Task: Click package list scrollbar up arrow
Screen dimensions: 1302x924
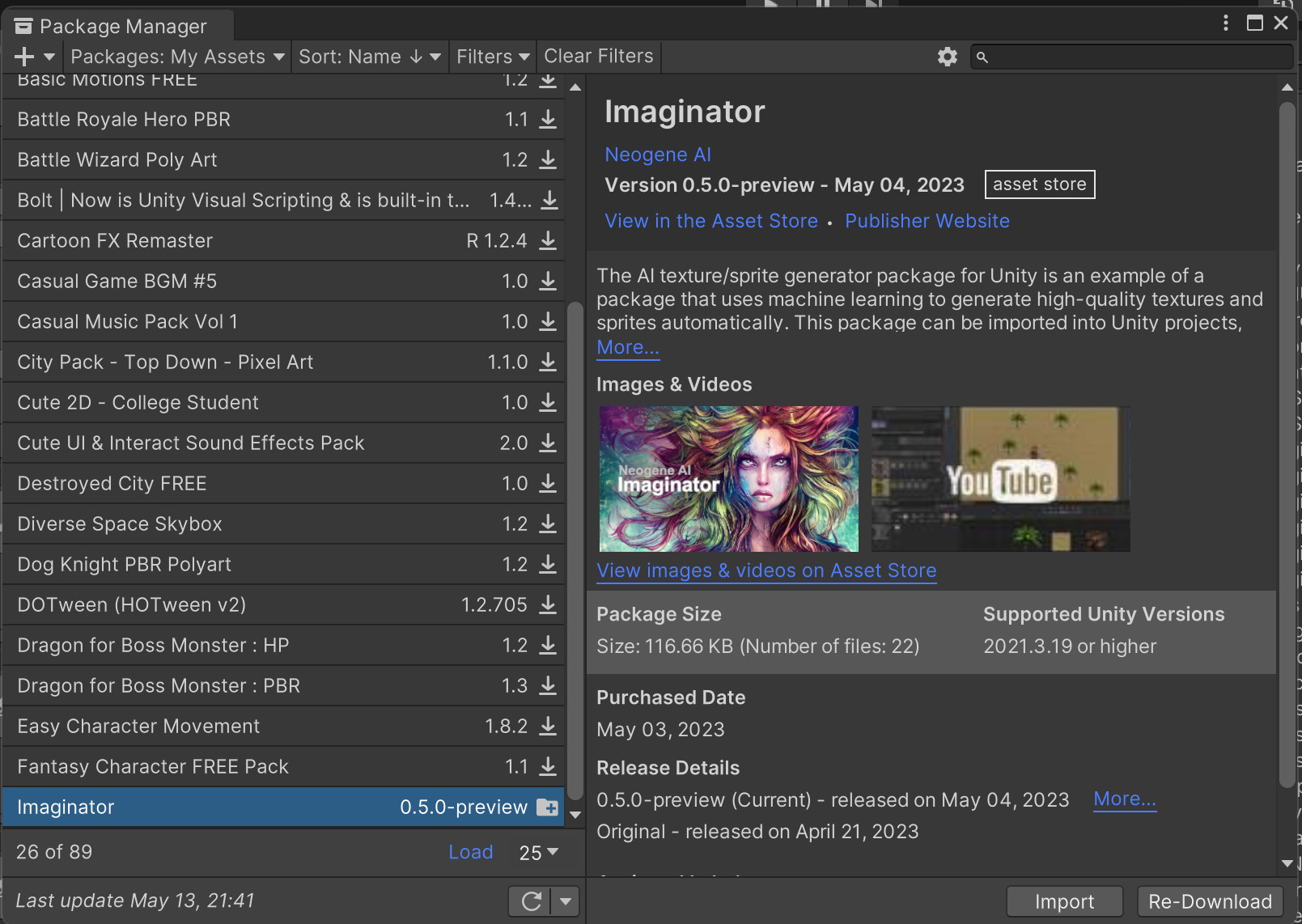Action: 575,87
